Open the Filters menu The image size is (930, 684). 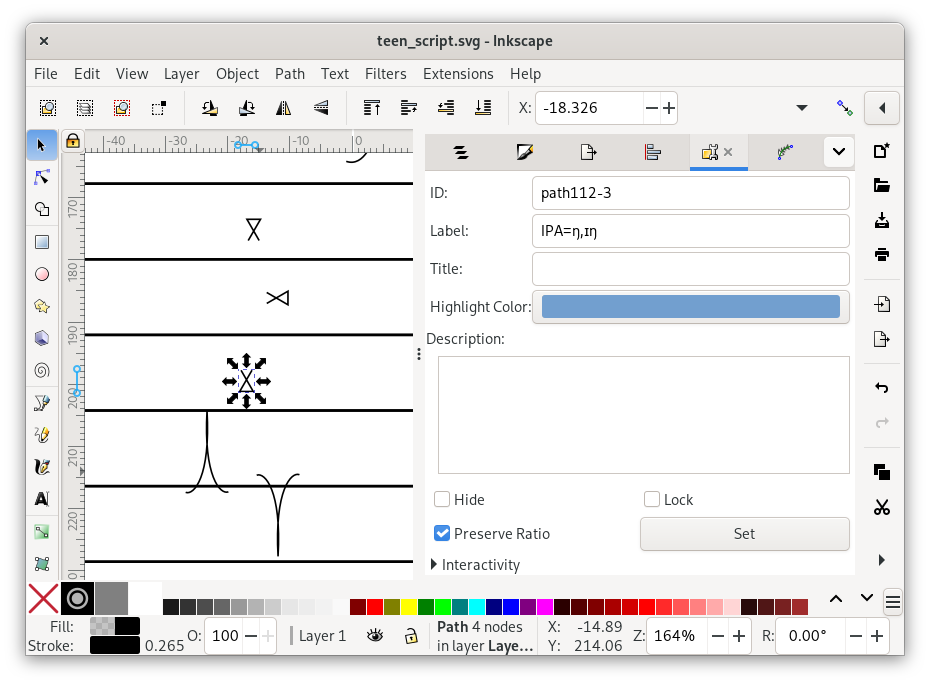[x=386, y=73]
